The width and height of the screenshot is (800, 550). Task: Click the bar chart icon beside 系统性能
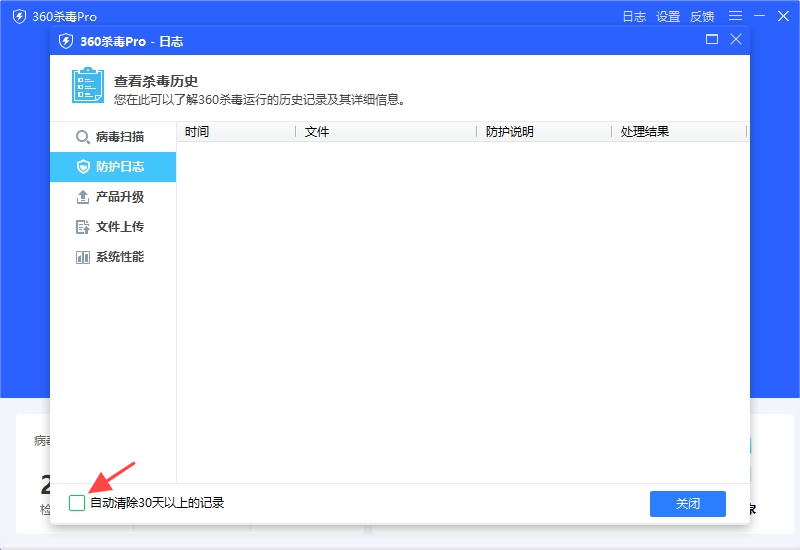pyautogui.click(x=83, y=257)
